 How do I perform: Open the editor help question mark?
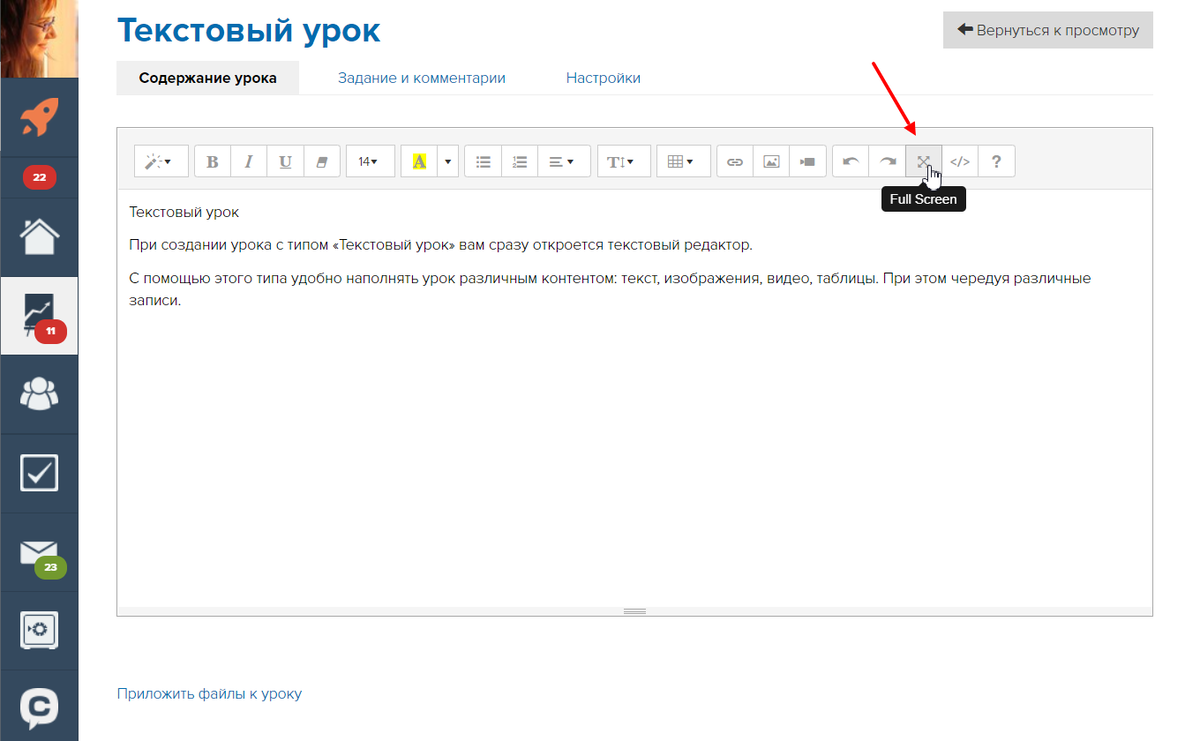point(996,161)
